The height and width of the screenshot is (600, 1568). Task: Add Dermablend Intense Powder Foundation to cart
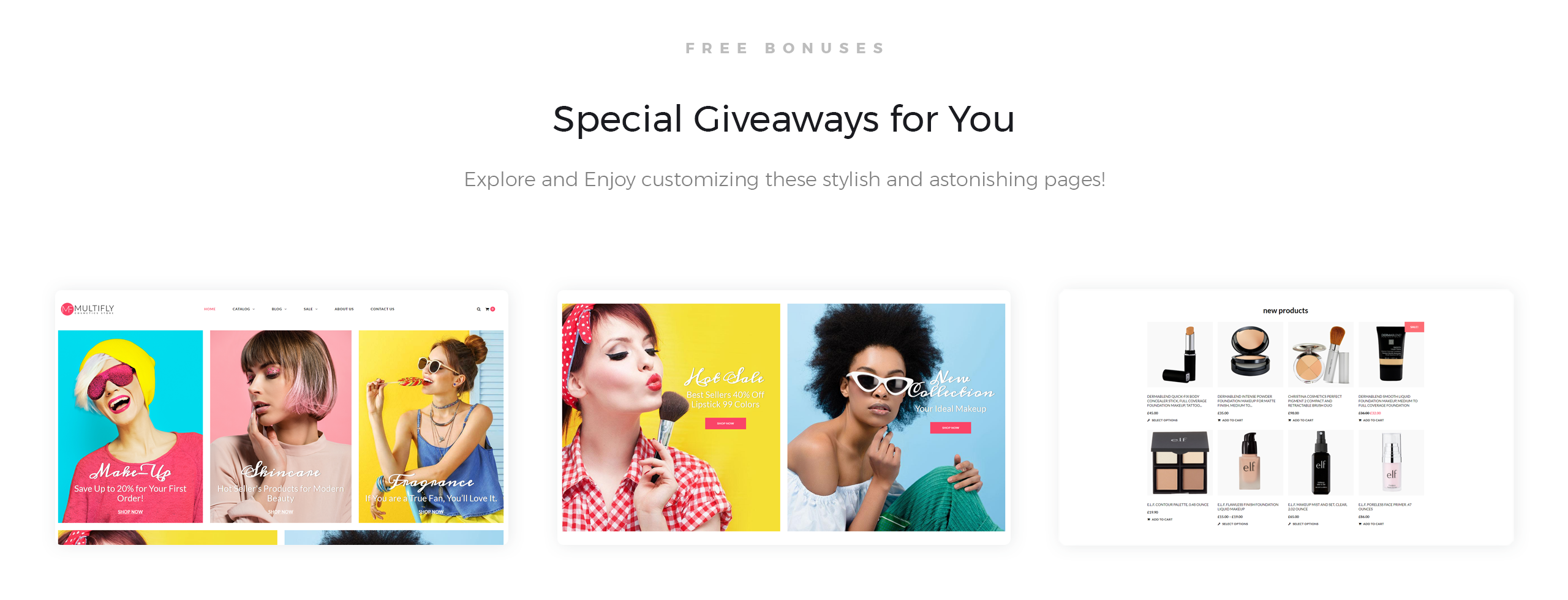(1230, 421)
